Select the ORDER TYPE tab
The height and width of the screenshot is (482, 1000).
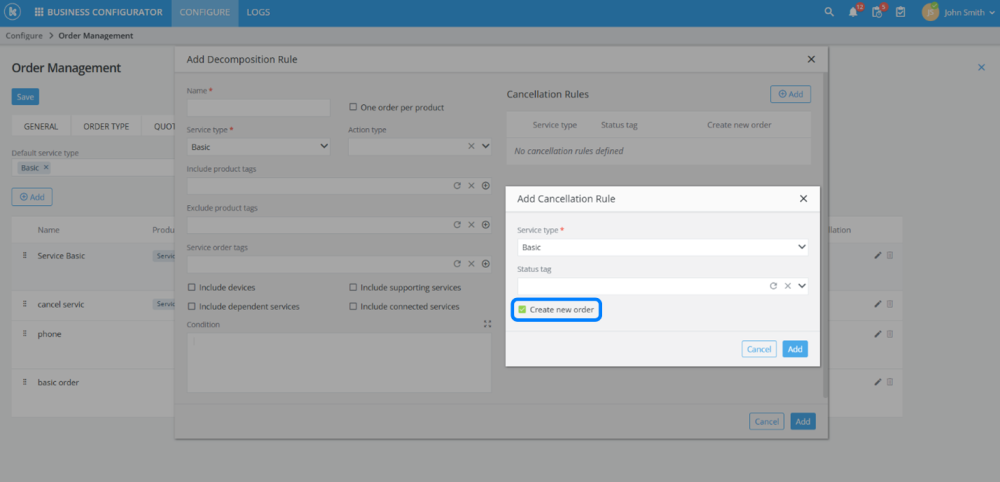106,127
